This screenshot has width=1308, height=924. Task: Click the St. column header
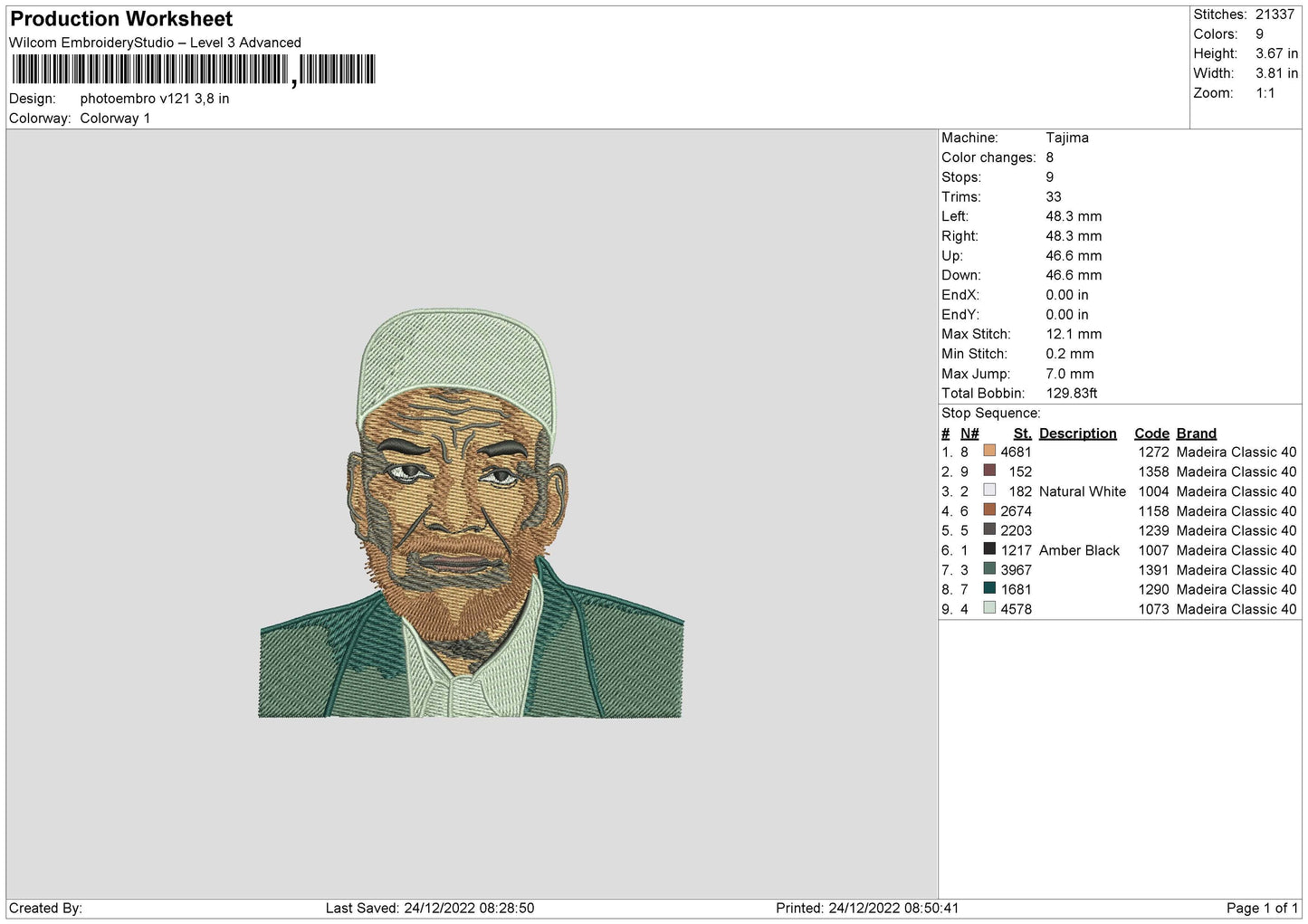coord(1022,433)
